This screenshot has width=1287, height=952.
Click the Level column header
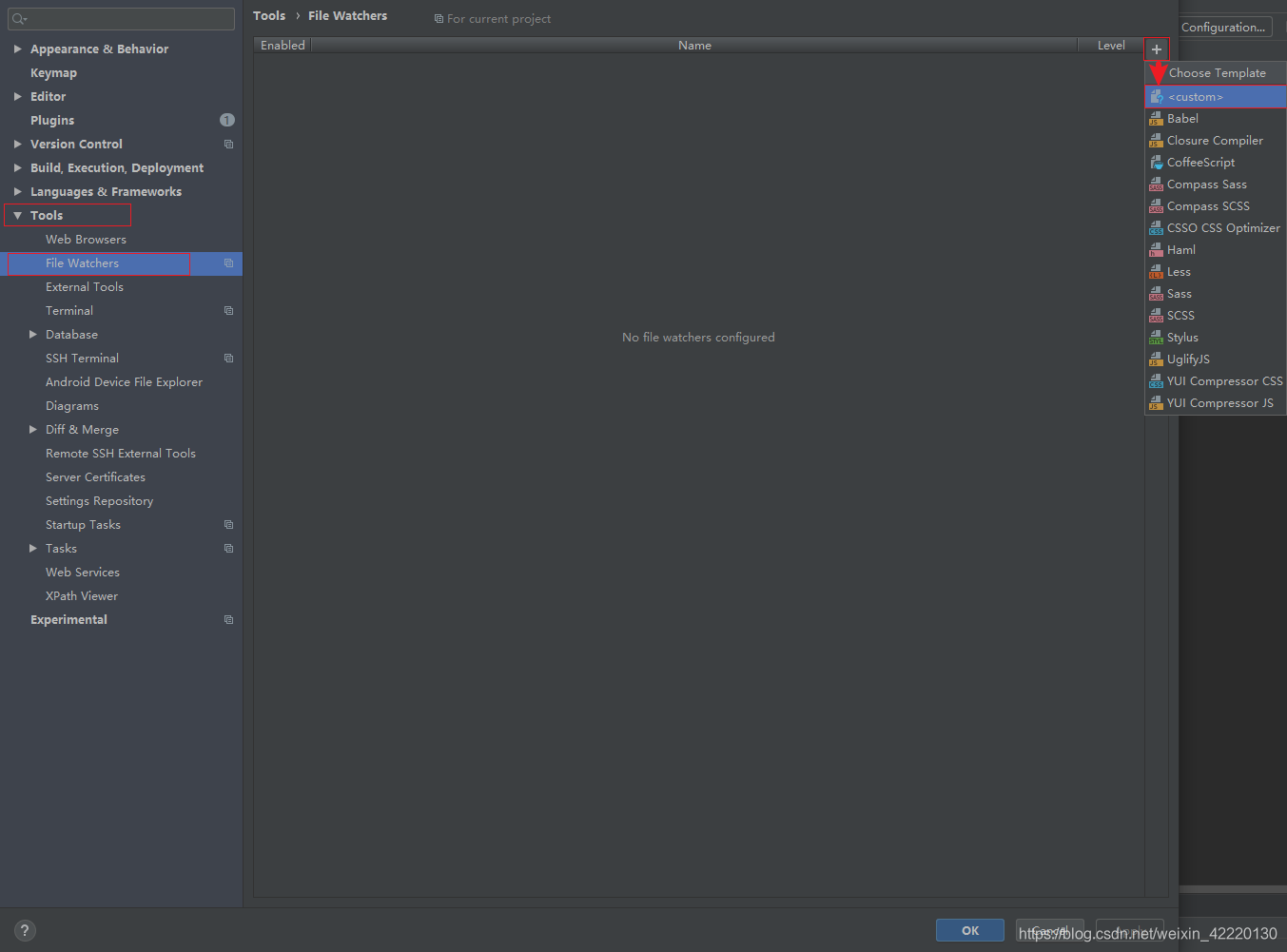[x=1111, y=46]
